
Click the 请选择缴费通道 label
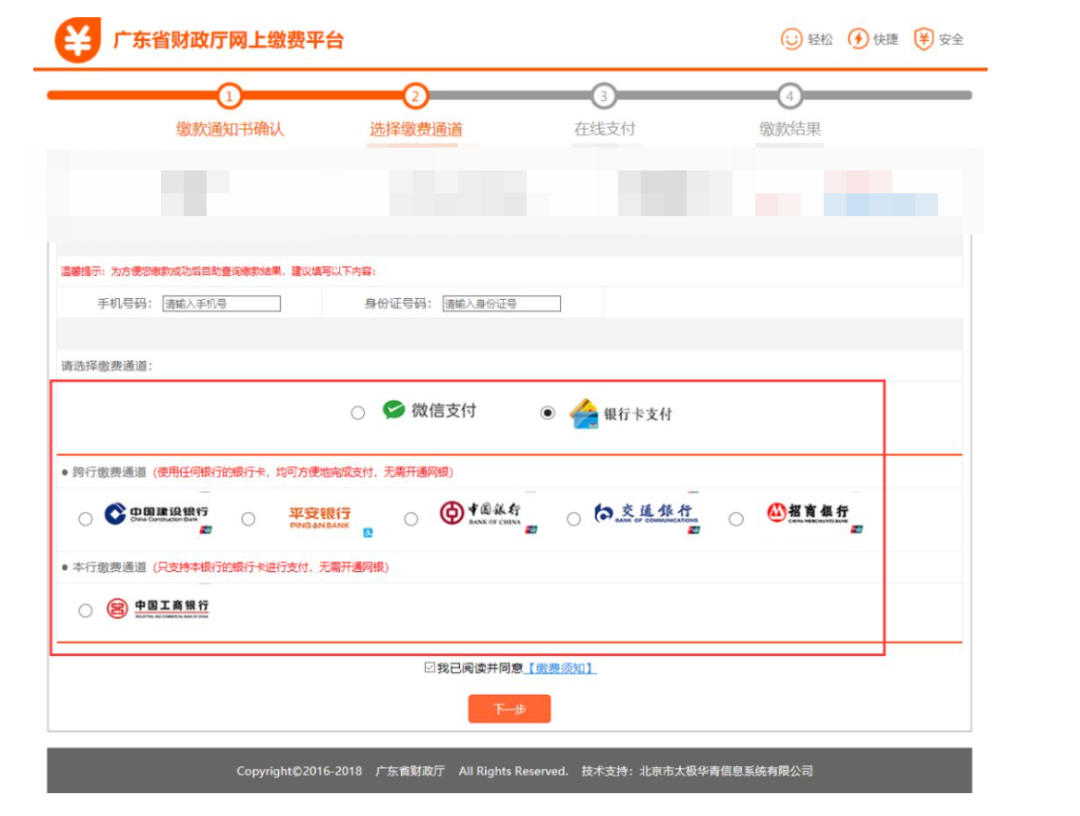[x=107, y=366]
